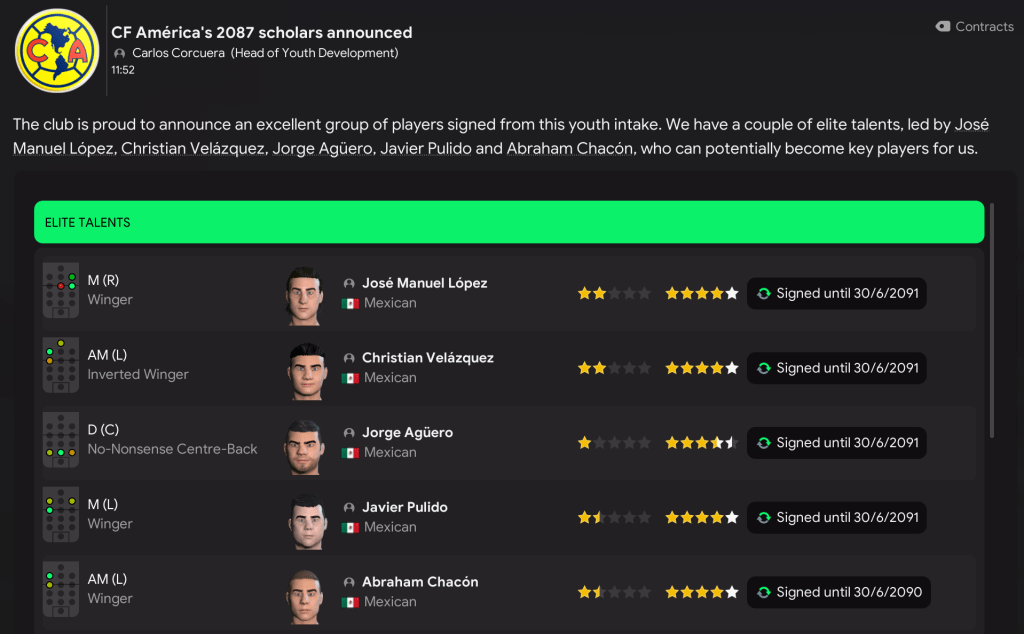The image size is (1024, 634).
Task: Click person icon next to Carlos Corcuera
Action: point(120,53)
